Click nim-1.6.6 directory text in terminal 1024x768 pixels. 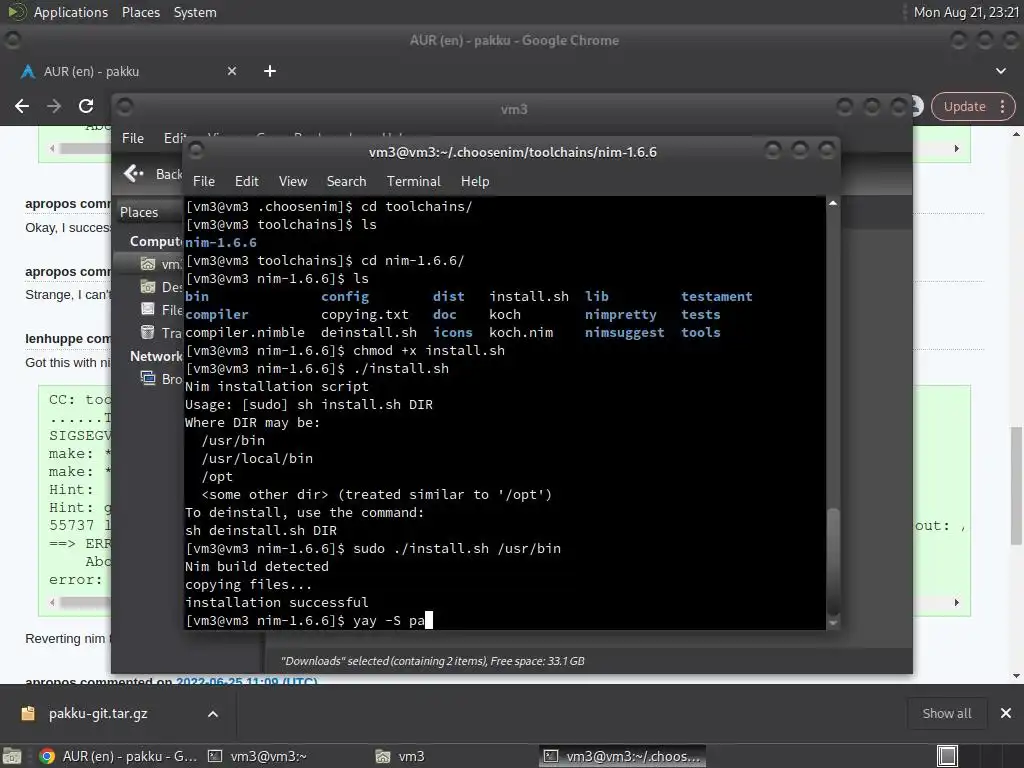[x=221, y=243]
